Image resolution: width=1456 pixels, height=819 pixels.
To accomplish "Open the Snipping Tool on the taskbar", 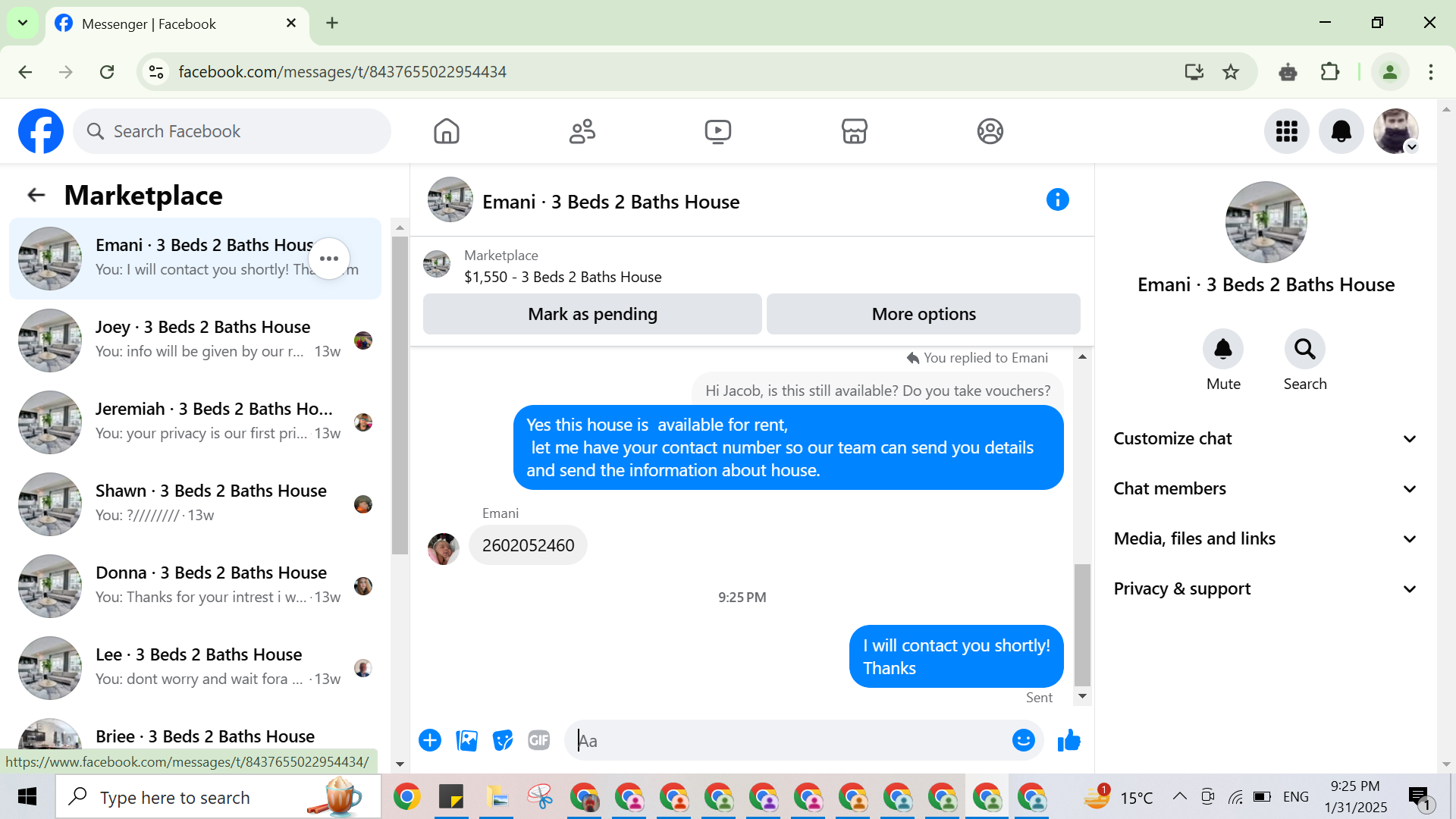I will (541, 797).
